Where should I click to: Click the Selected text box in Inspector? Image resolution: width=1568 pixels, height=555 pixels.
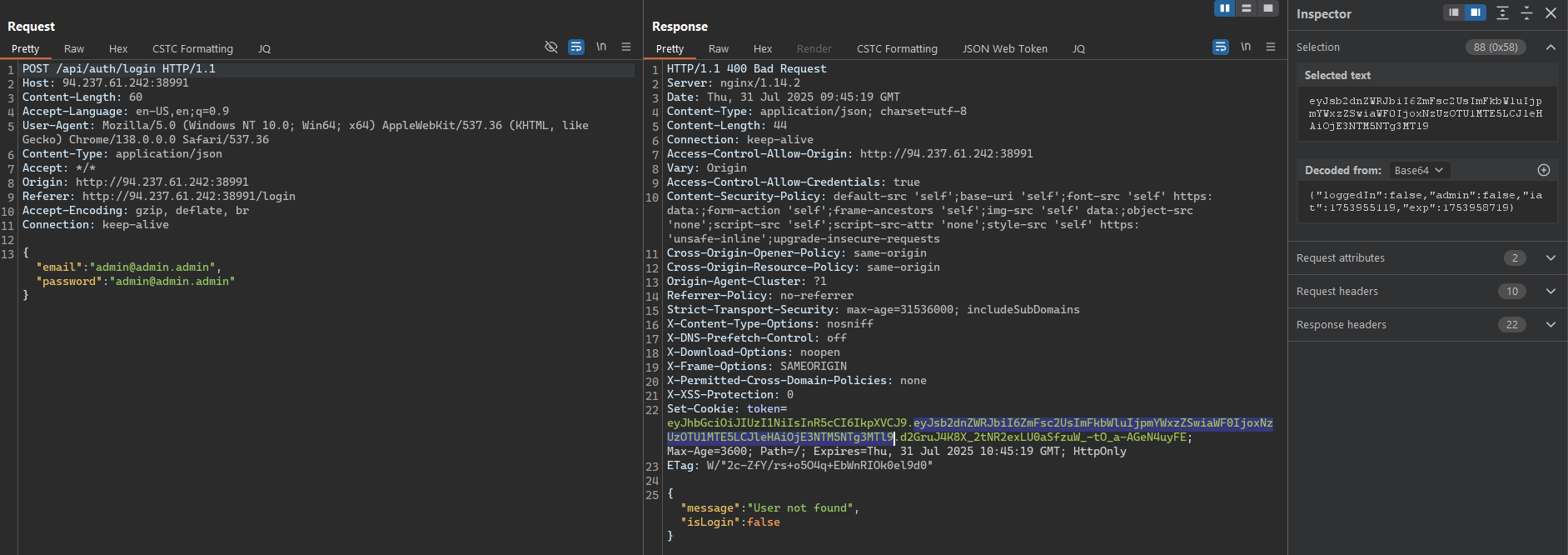(1426, 113)
